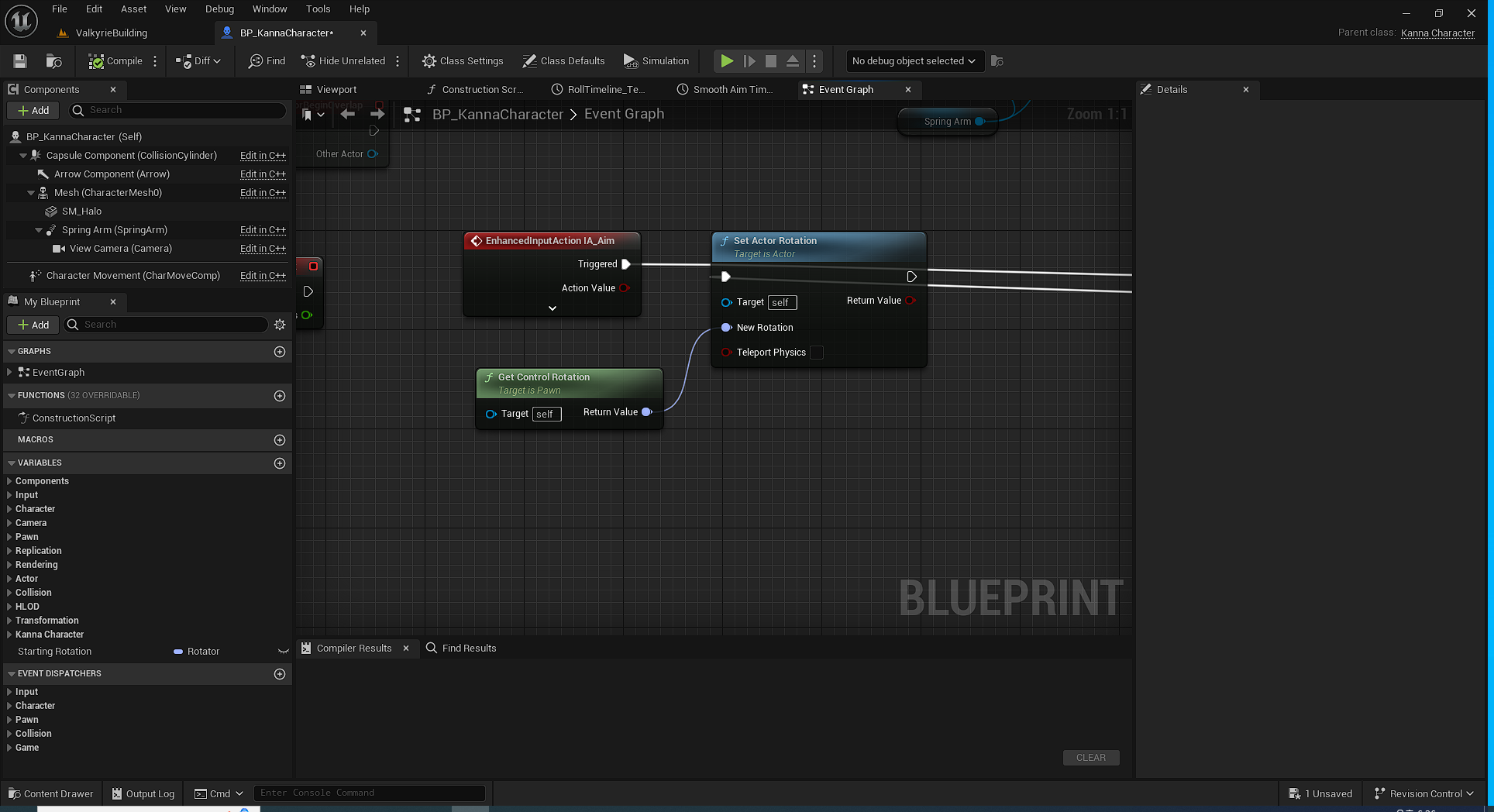Image resolution: width=1494 pixels, height=812 pixels.
Task: Click the frame skip playback button
Action: point(749,61)
